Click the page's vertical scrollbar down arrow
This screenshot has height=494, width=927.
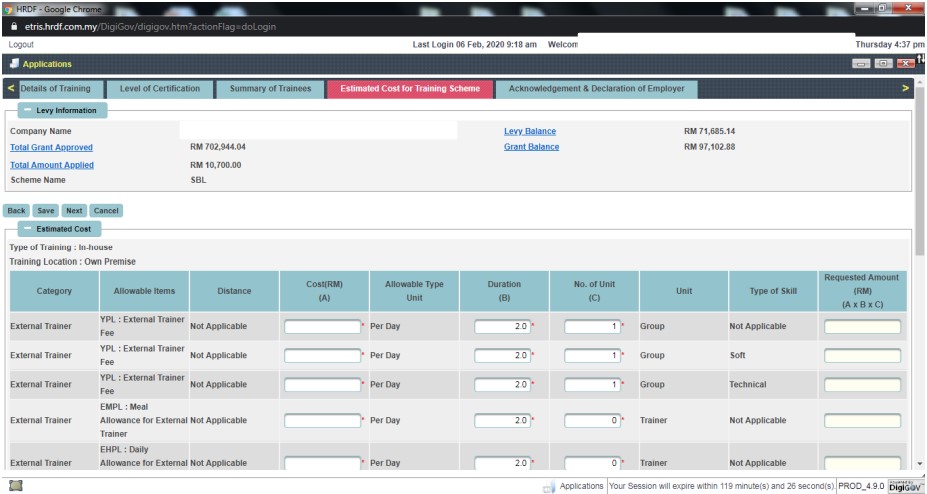[920, 464]
